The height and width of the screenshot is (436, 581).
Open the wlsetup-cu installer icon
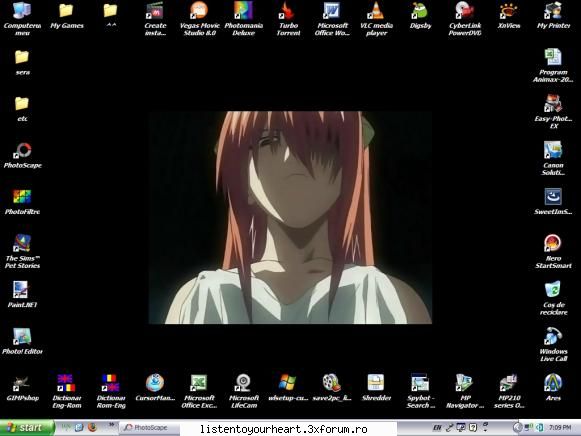(288, 388)
